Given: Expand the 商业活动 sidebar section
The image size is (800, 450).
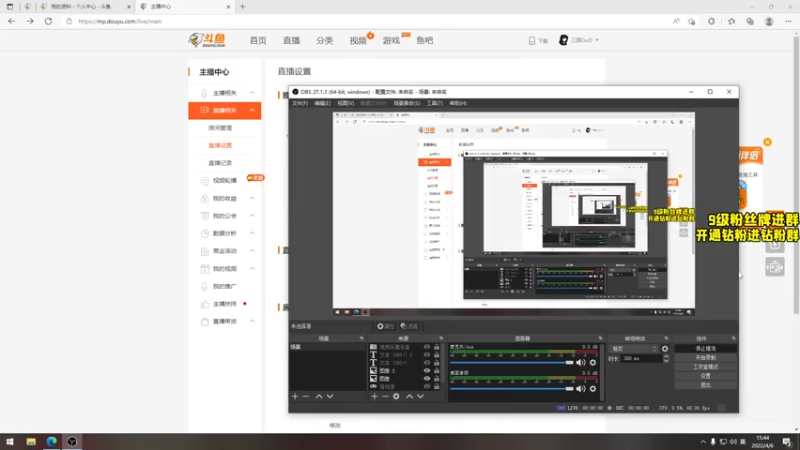Looking at the screenshot, I should (x=252, y=251).
